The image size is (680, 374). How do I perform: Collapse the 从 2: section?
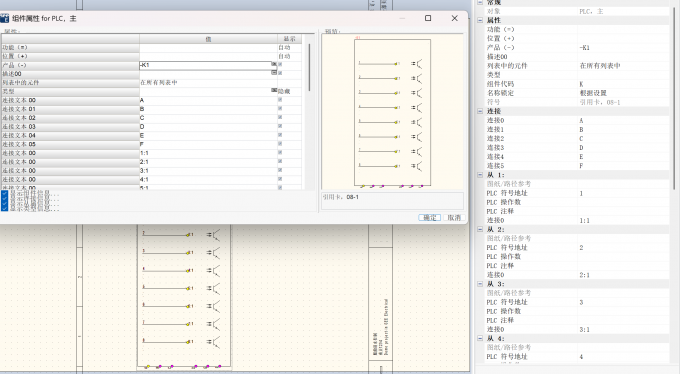click(x=480, y=229)
